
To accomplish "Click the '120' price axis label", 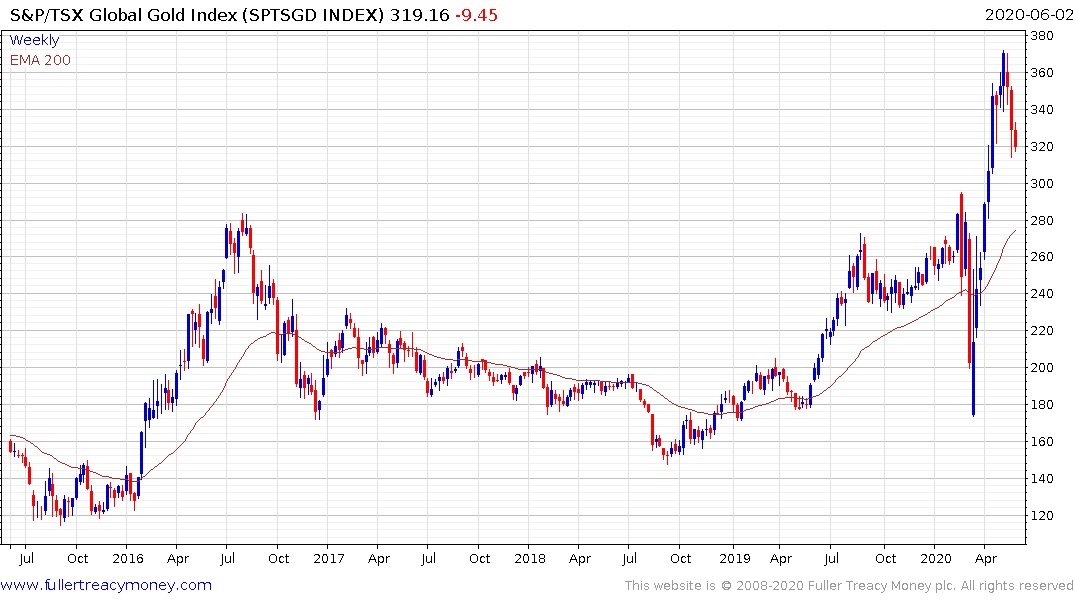I will pos(1042,516).
